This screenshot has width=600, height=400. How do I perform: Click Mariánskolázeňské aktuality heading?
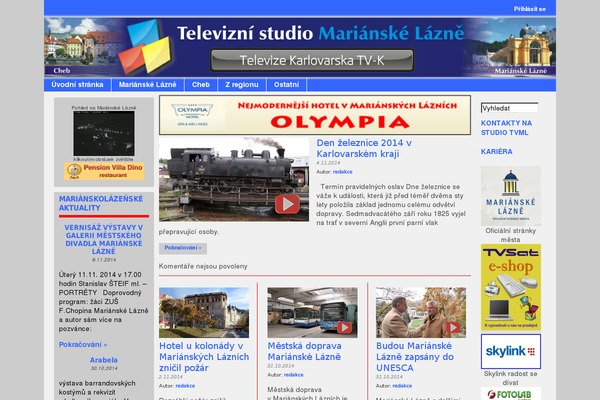coord(101,203)
